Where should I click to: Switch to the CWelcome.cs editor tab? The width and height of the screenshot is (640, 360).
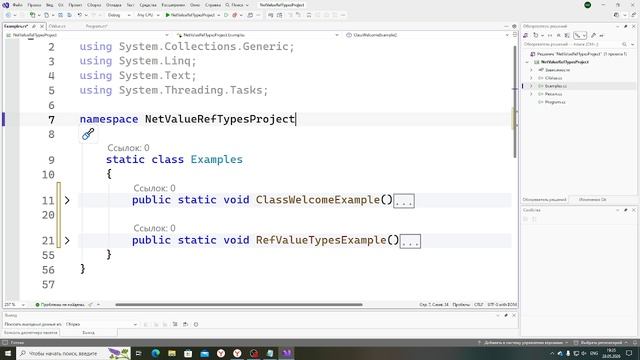pyautogui.click(x=57, y=26)
